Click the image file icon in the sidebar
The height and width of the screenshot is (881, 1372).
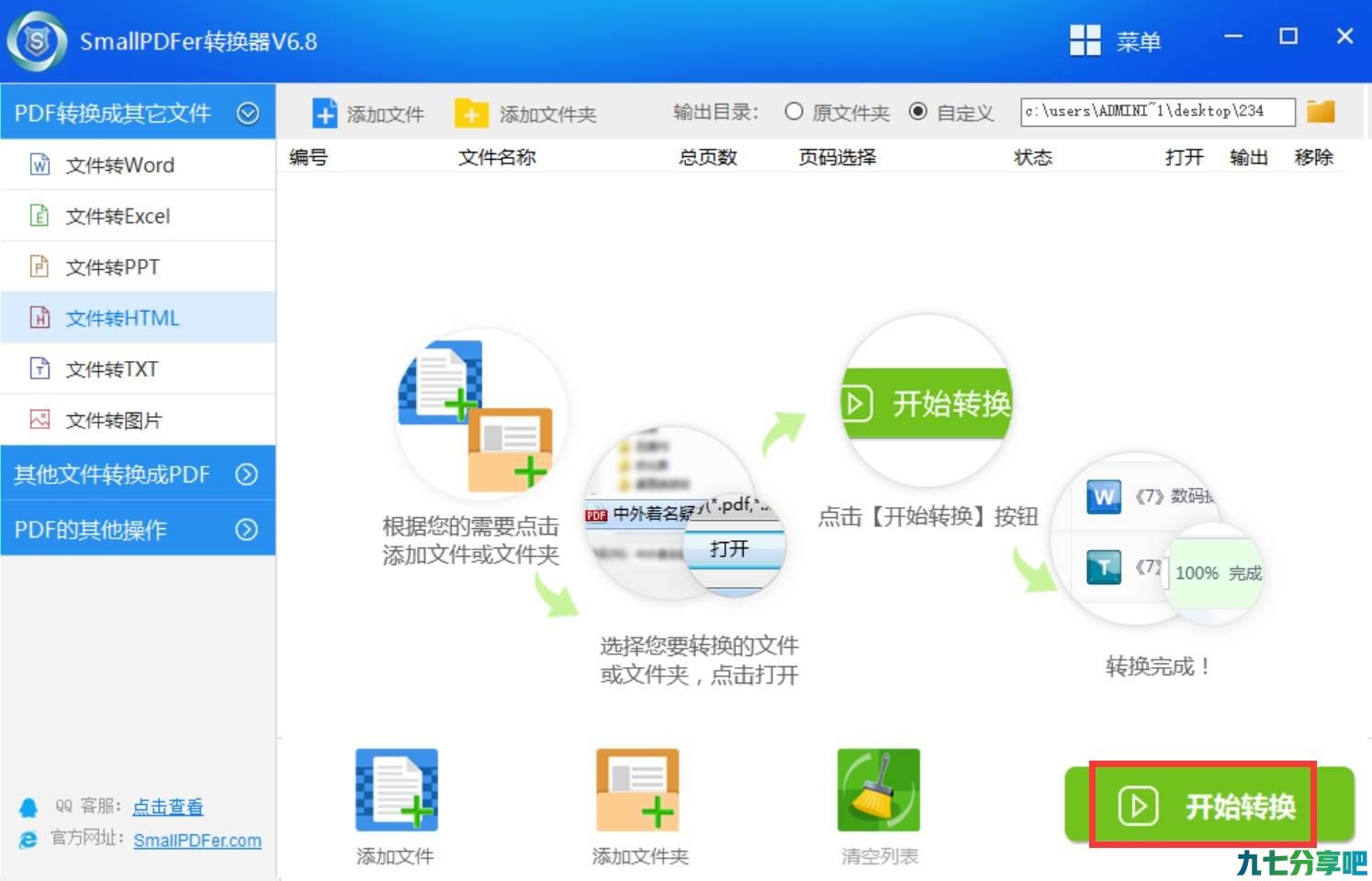point(39,420)
